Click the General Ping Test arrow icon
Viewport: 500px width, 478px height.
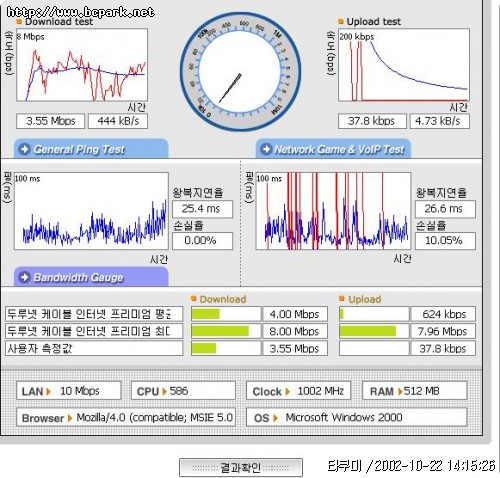coord(24,149)
